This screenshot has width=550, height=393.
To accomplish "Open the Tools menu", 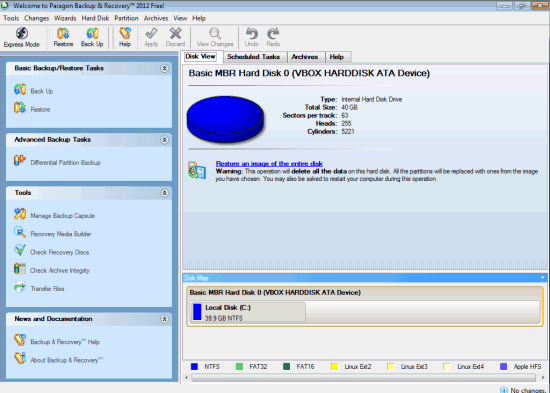I will pos(11,18).
